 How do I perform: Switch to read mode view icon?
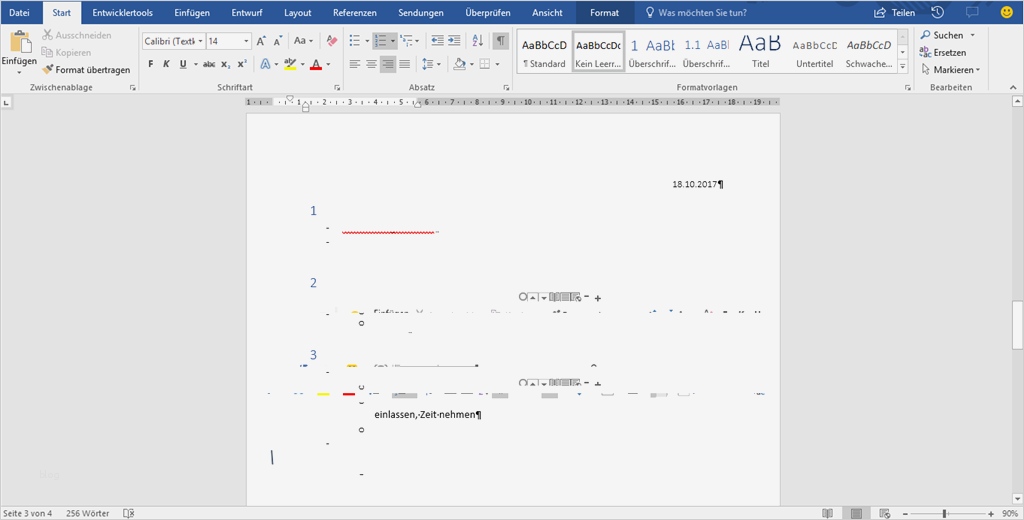(x=827, y=513)
